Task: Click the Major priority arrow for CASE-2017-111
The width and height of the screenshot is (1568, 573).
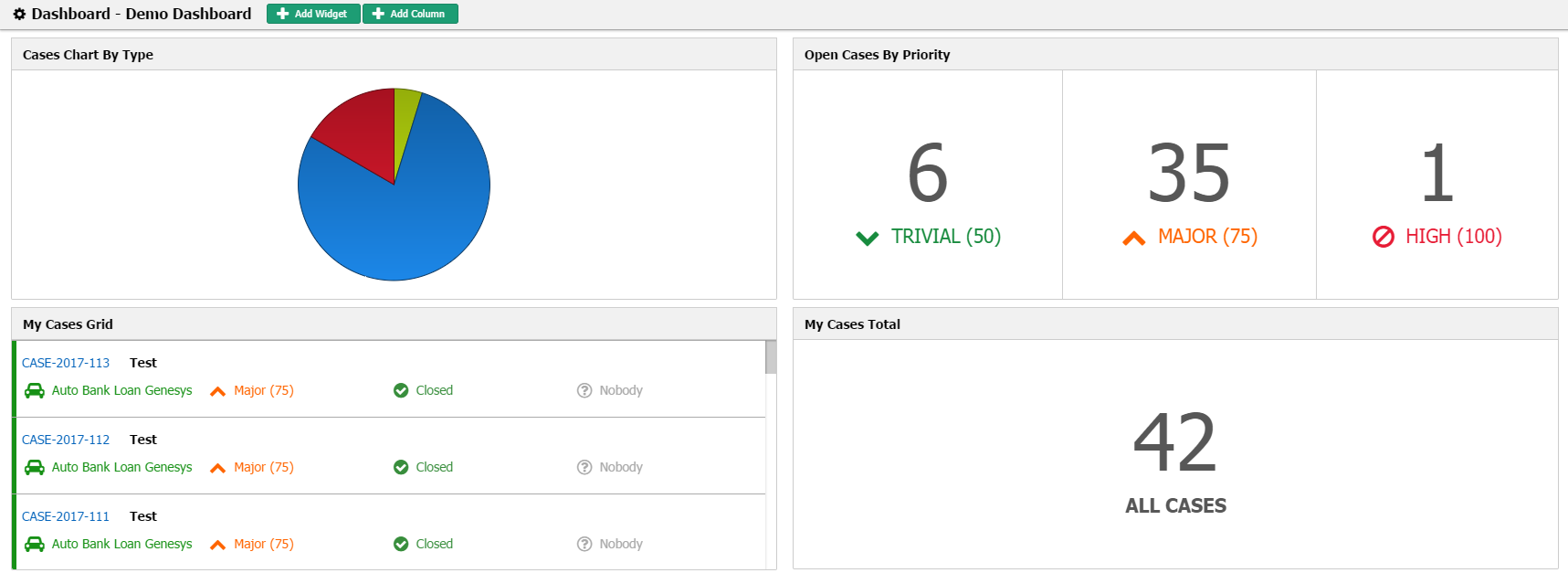Action: [x=217, y=545]
